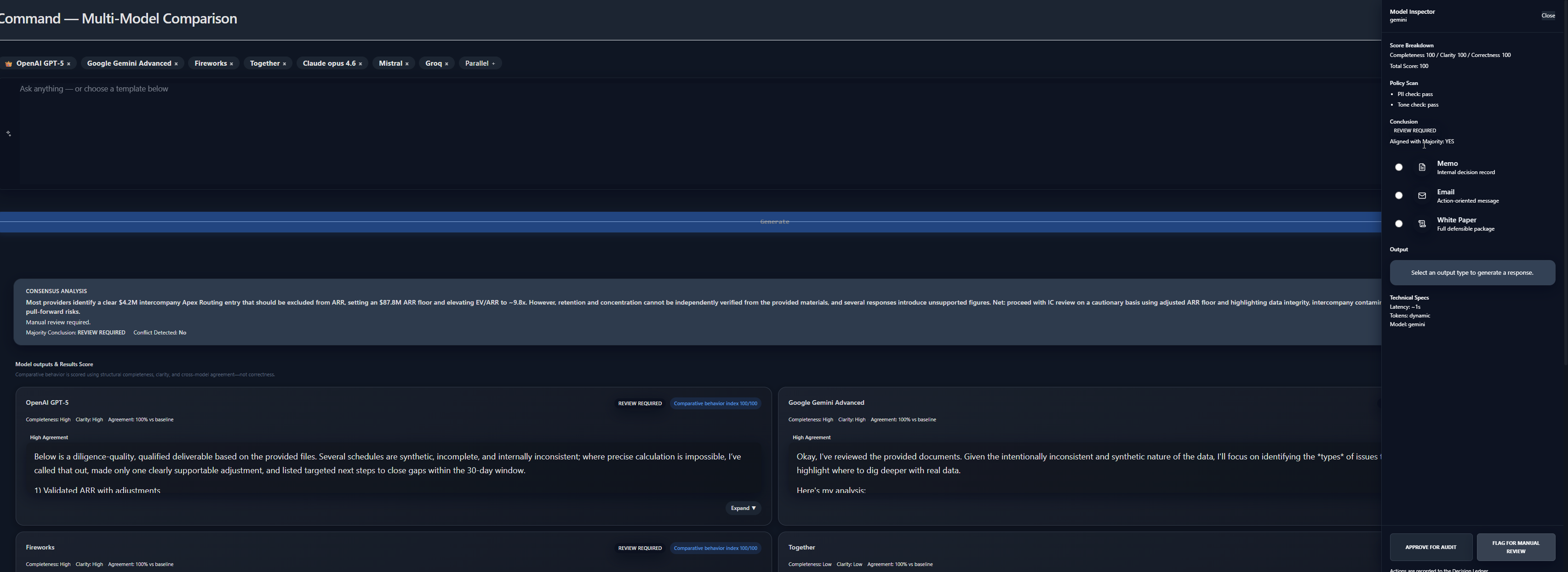
Task: Click the Generate button
Action: pyautogui.click(x=690, y=222)
